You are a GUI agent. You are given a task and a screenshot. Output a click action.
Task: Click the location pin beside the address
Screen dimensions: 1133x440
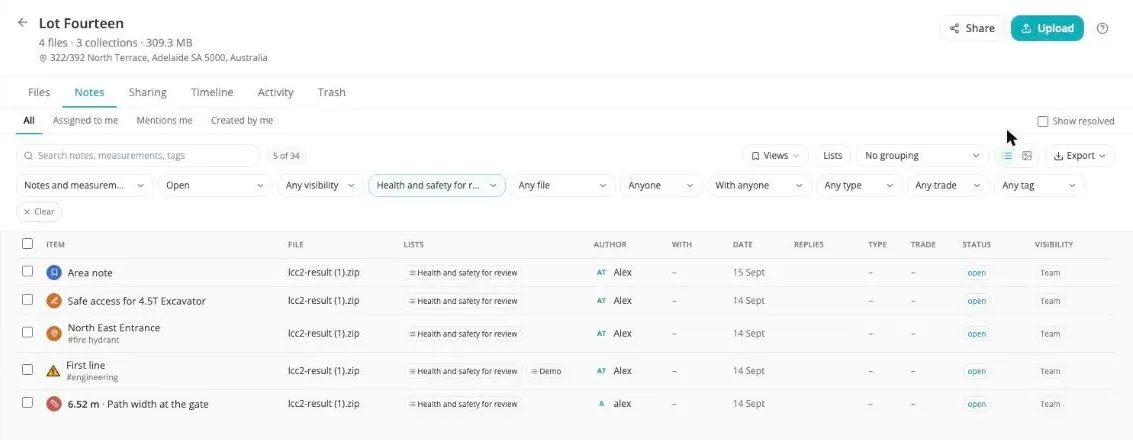click(x=43, y=58)
